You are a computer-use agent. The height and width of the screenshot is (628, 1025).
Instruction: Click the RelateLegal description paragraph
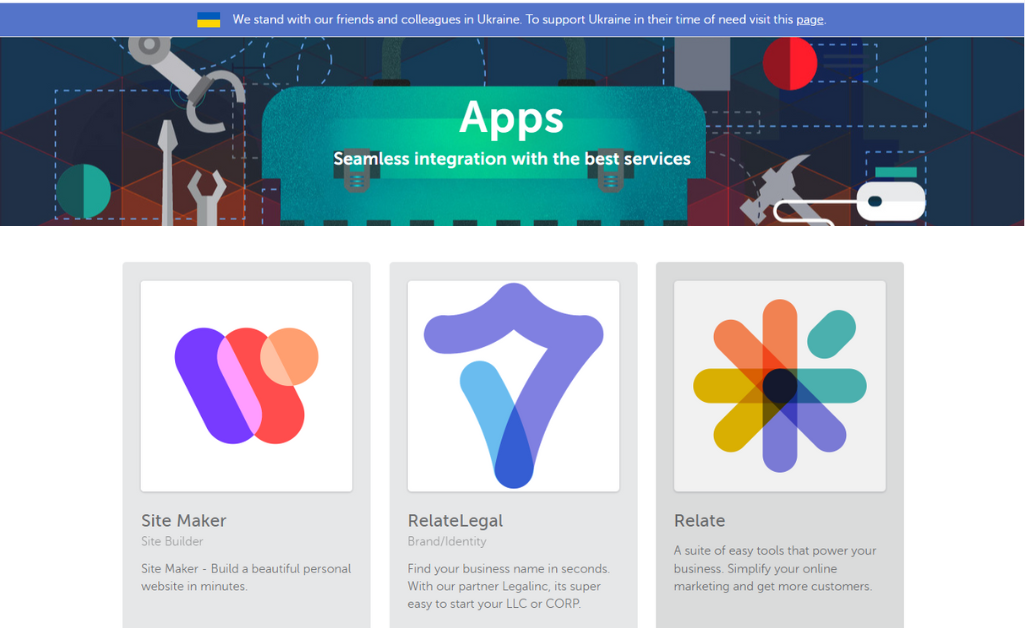pyautogui.click(x=509, y=586)
